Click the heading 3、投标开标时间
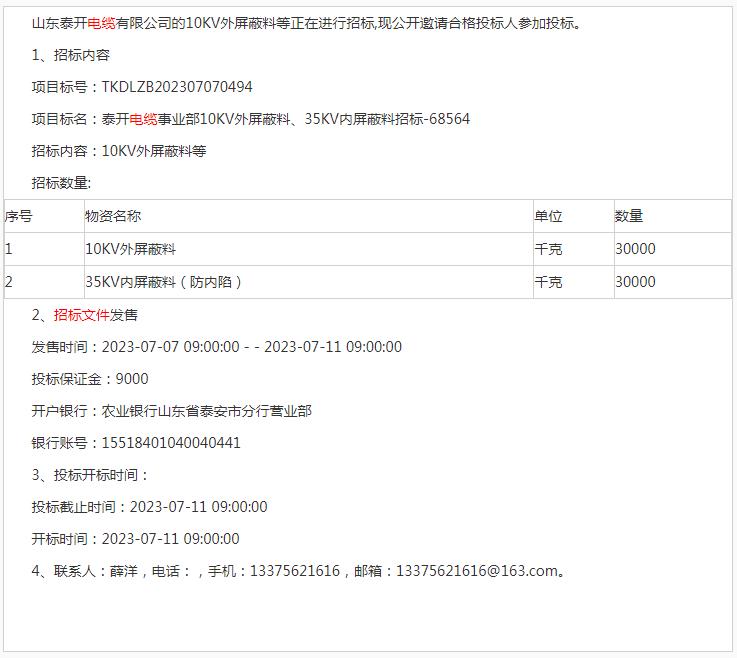 click(90, 475)
